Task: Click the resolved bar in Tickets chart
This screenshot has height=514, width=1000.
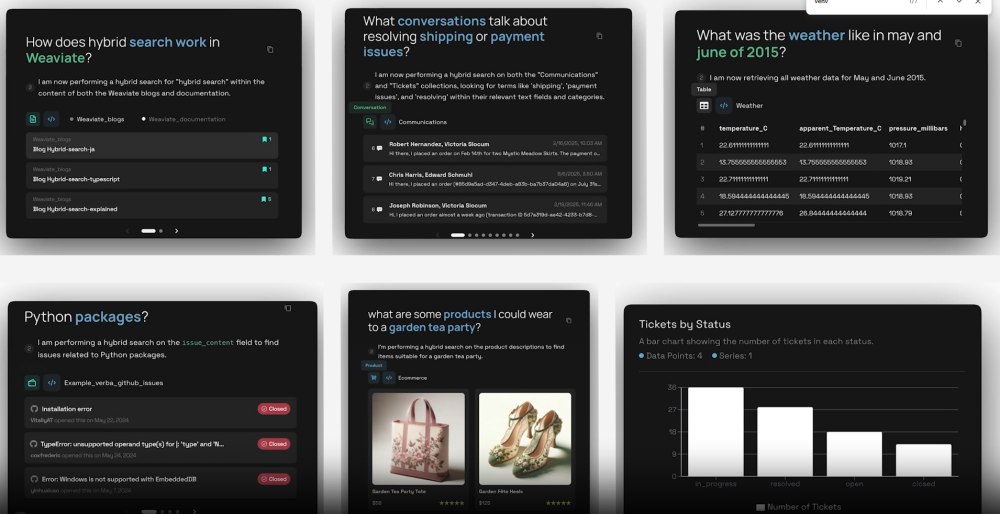Action: click(x=785, y=441)
